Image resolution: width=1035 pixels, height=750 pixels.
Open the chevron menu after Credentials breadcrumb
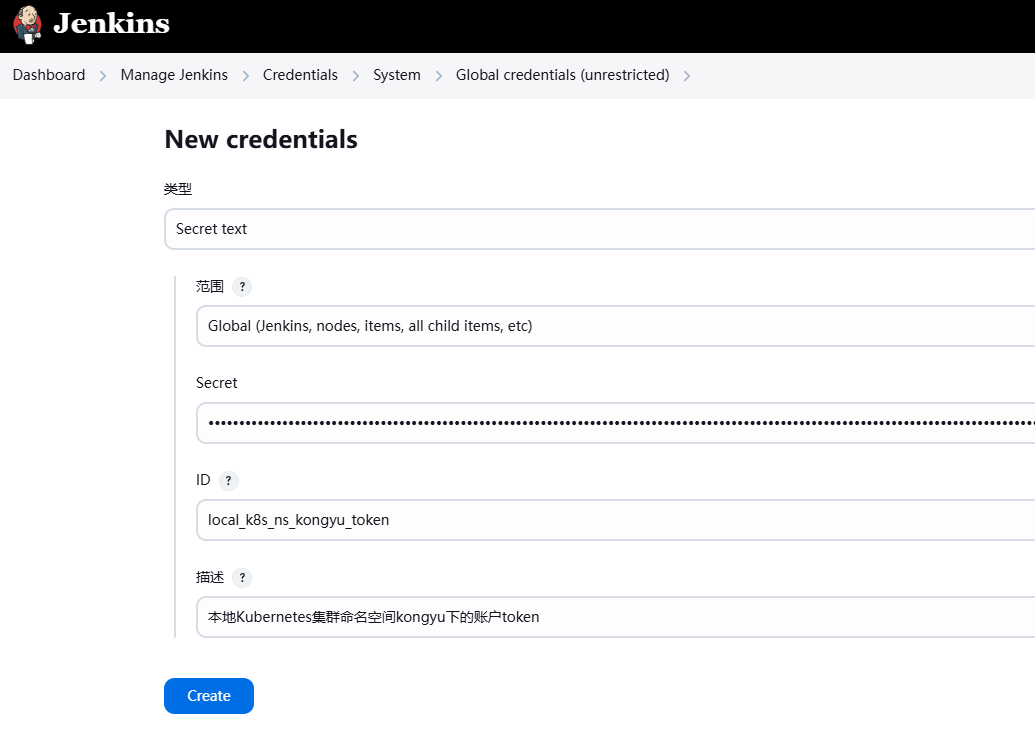coord(356,76)
